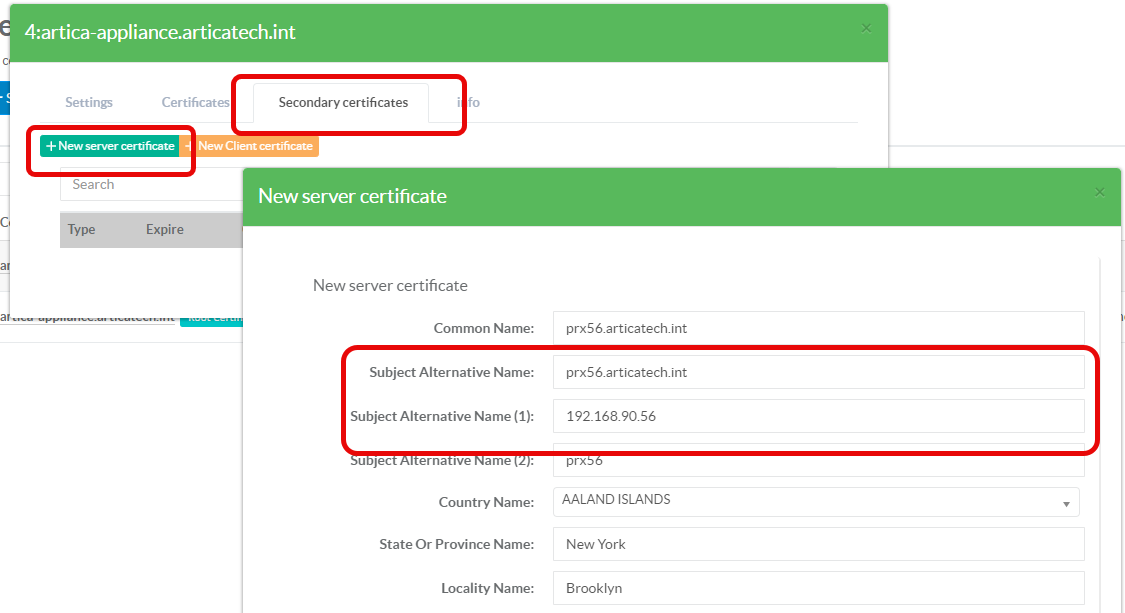Screen dimensions: 1125x613
Task: Select the Secondary certificates tab
Action: point(343,102)
